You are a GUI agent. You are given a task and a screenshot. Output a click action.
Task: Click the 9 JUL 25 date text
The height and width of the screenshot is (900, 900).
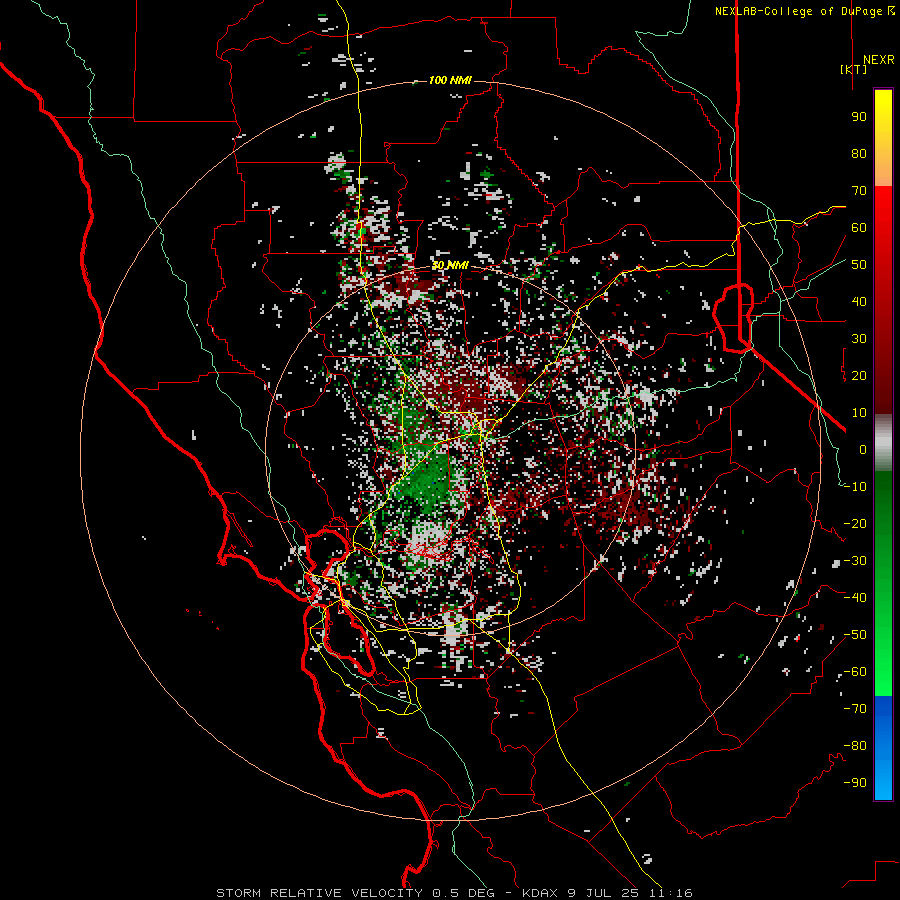pyautogui.click(x=604, y=893)
